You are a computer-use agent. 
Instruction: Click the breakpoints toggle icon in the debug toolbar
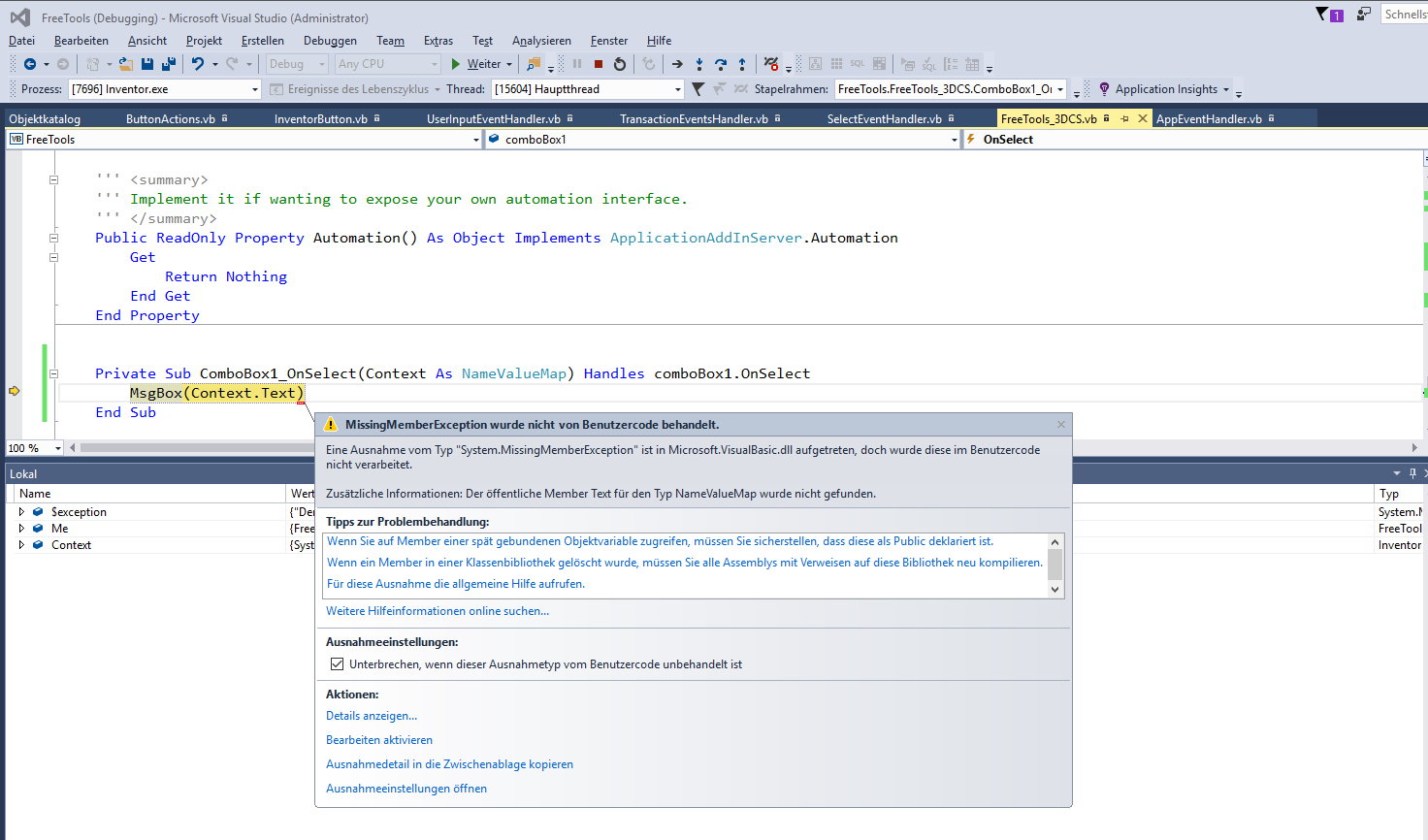771,64
